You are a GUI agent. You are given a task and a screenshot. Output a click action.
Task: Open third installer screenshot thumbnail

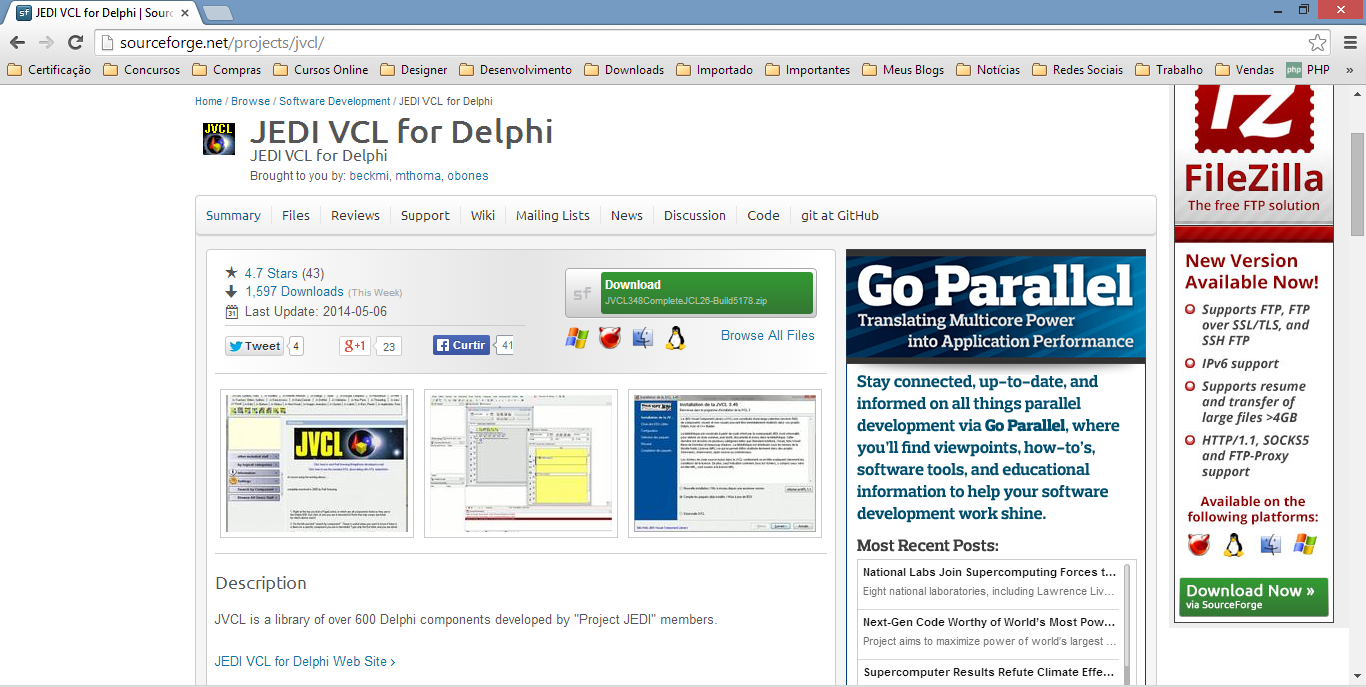[725, 463]
